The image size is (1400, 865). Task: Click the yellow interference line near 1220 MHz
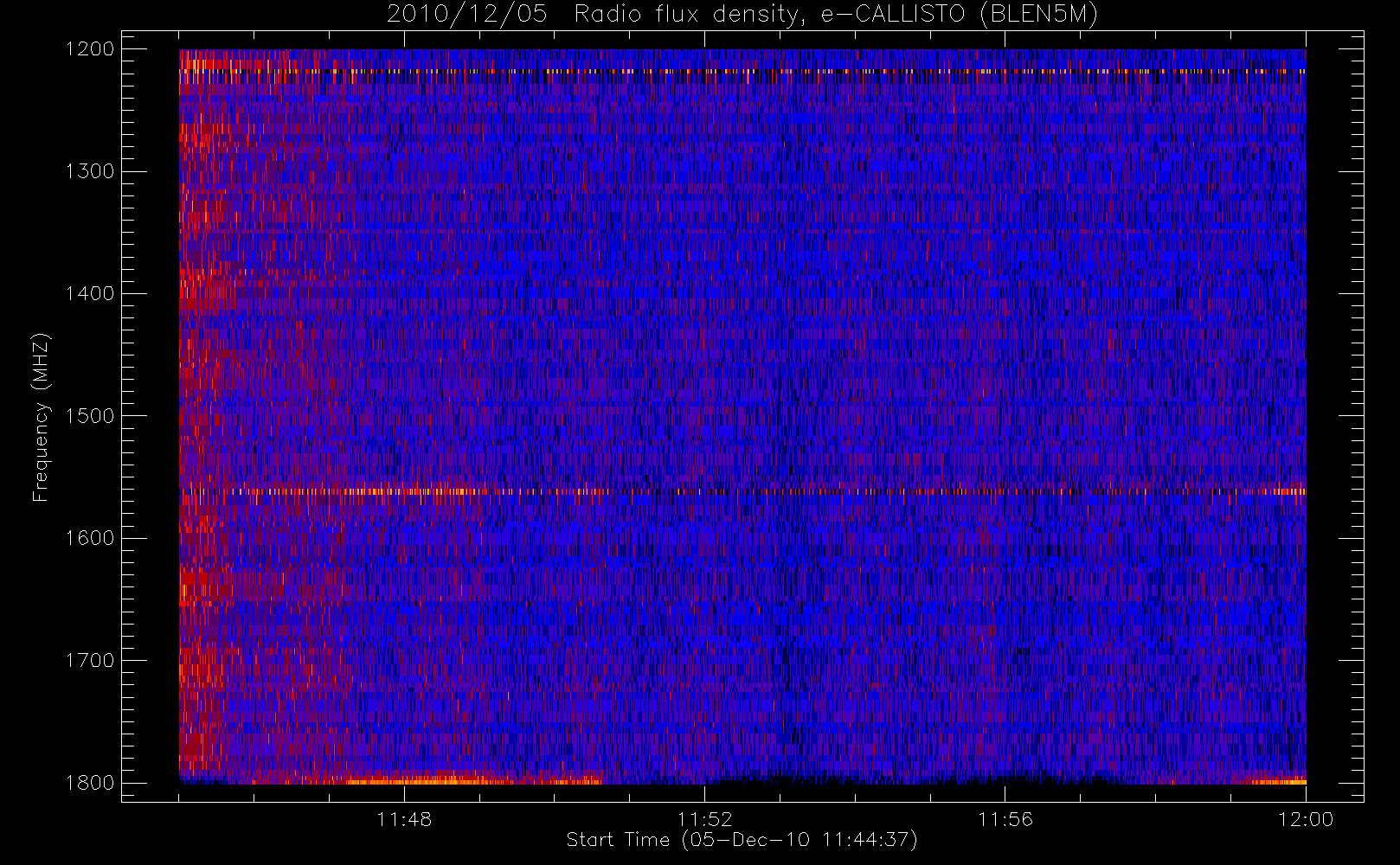[x=742, y=71]
